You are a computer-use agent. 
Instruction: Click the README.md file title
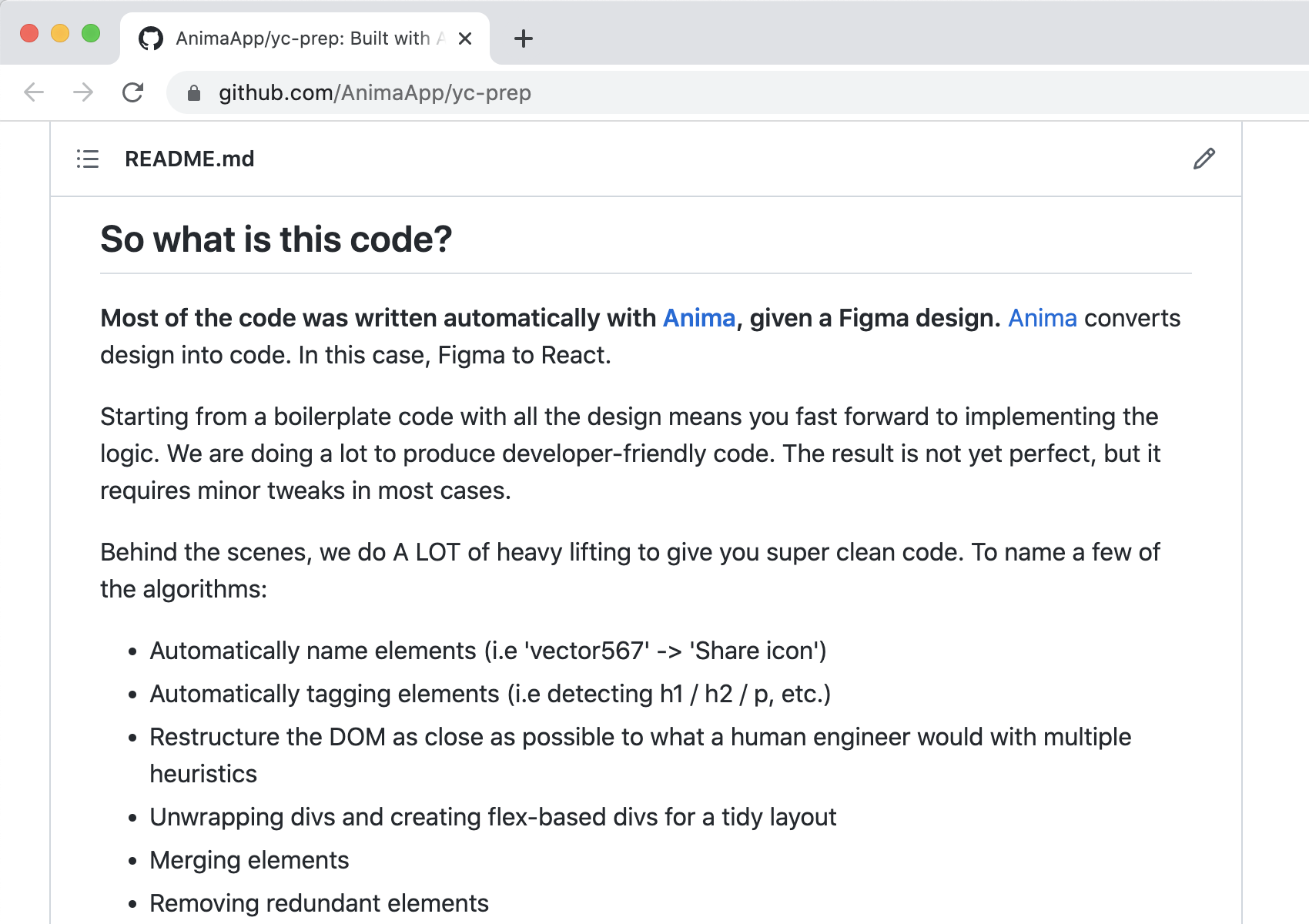(189, 159)
